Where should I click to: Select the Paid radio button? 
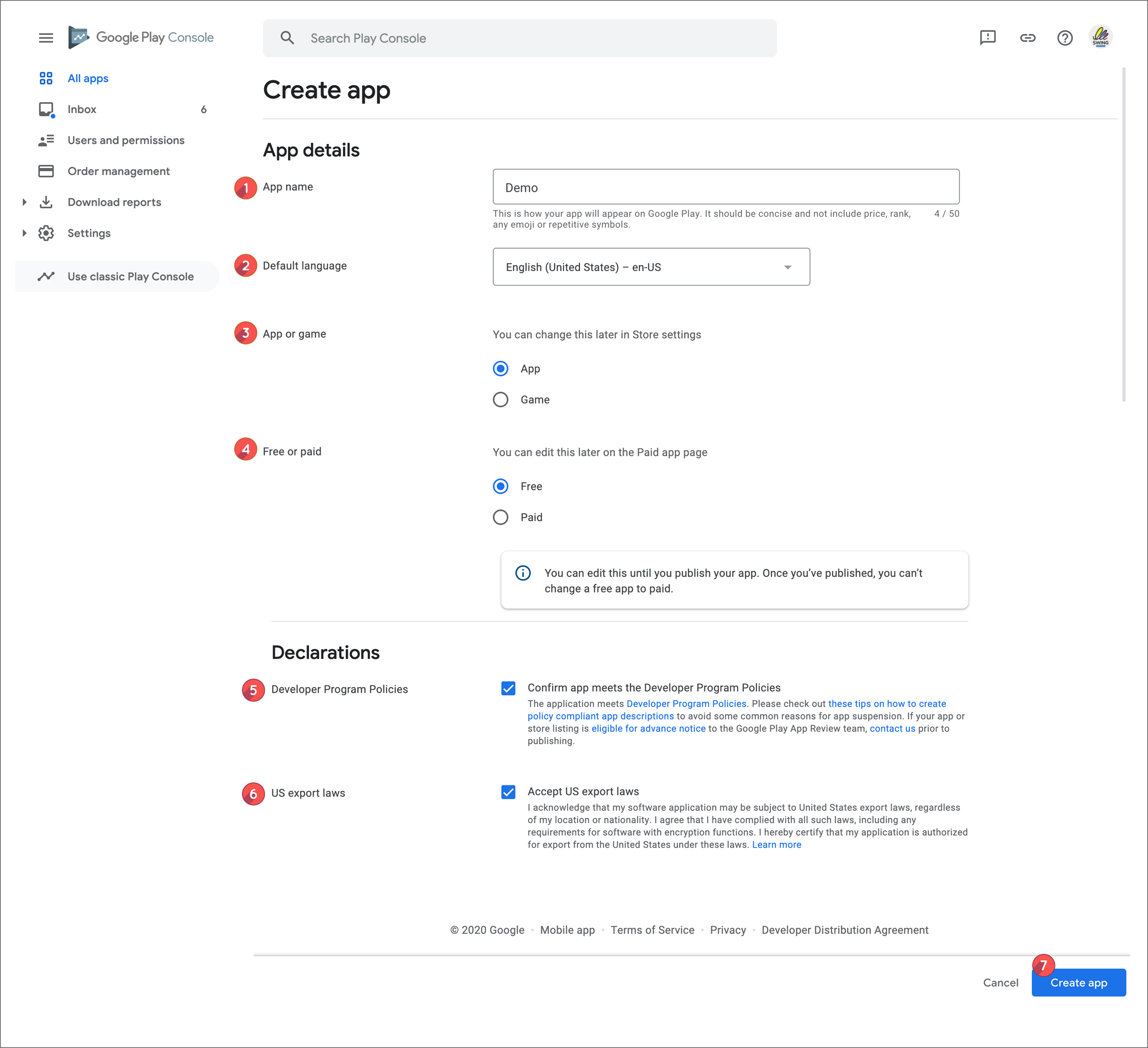pyautogui.click(x=501, y=517)
